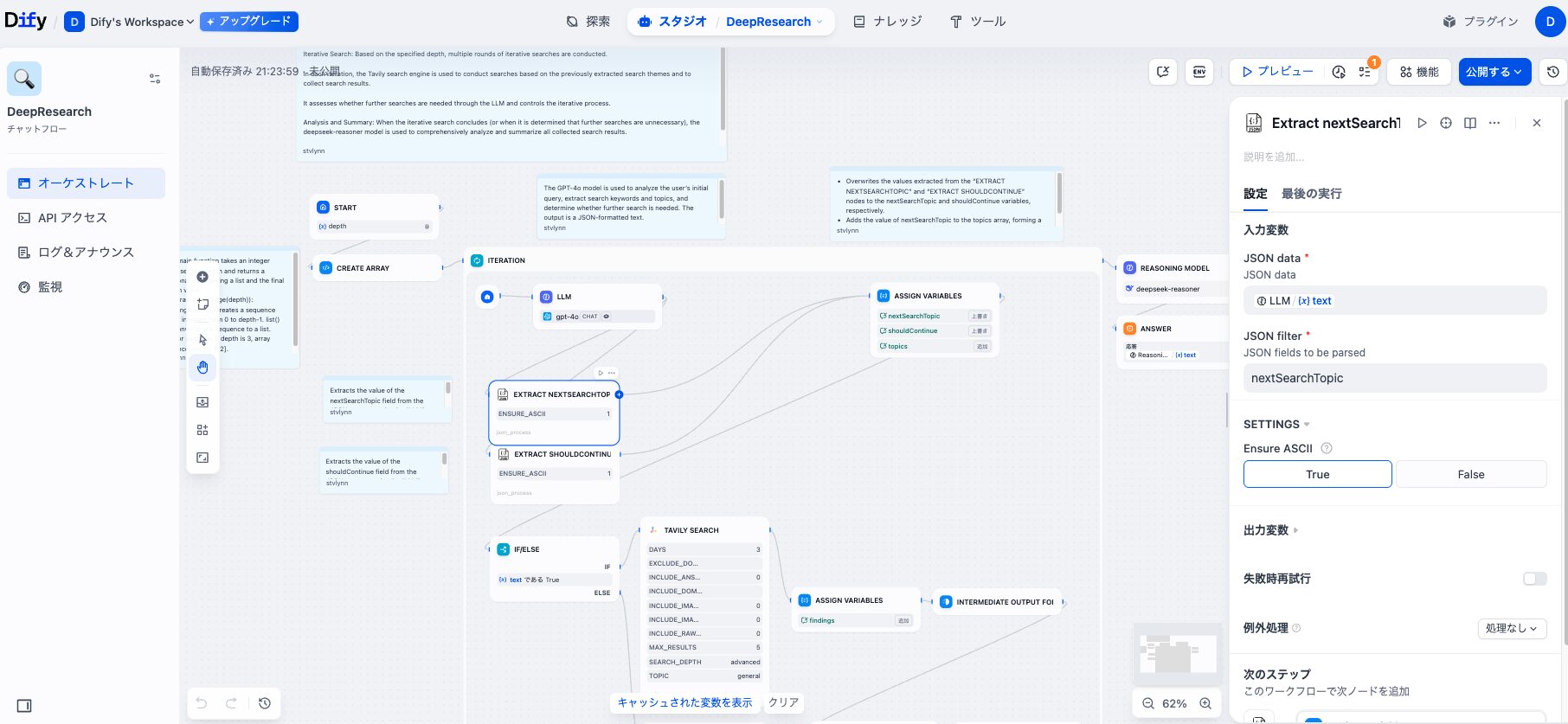Click the DeepResearch magnifier app icon
The width and height of the screenshot is (1568, 724).
(x=24, y=79)
